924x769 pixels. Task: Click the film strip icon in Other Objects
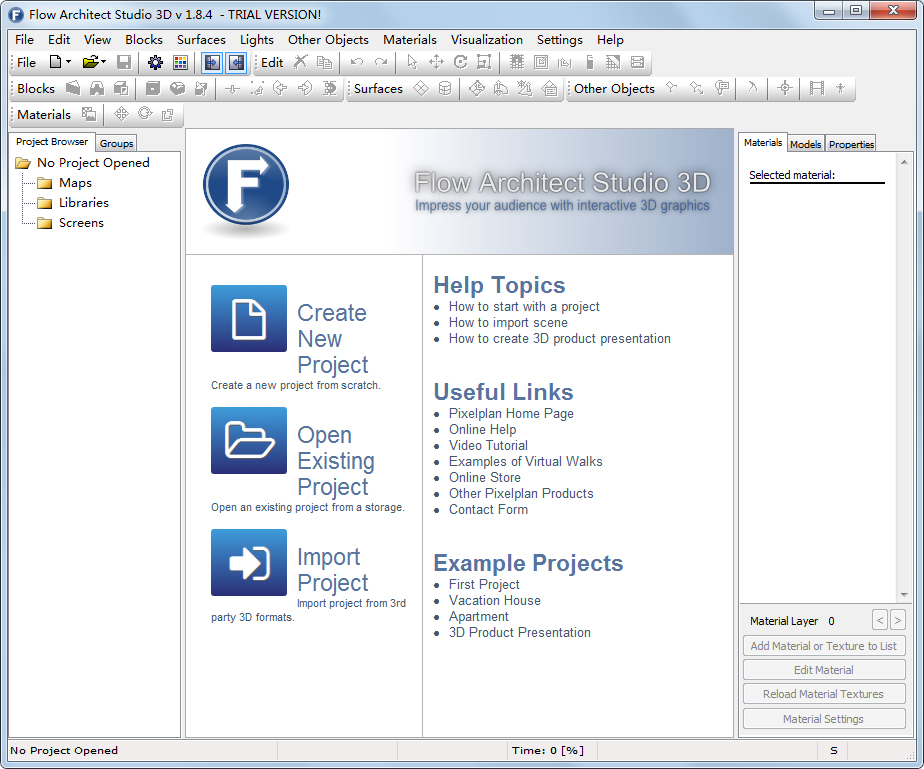[816, 88]
